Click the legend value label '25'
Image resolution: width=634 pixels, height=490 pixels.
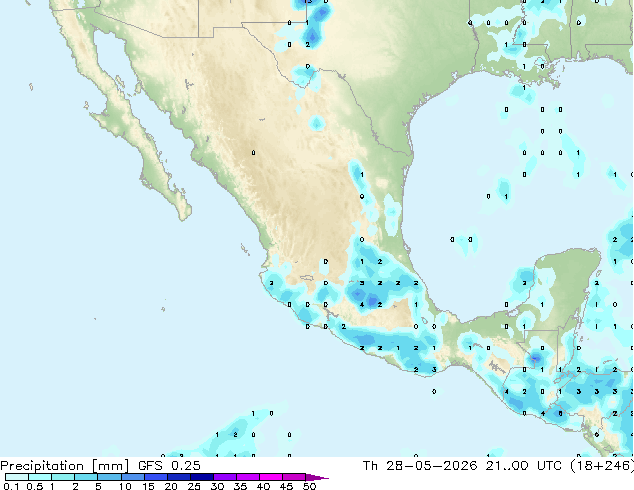pyautogui.click(x=194, y=486)
